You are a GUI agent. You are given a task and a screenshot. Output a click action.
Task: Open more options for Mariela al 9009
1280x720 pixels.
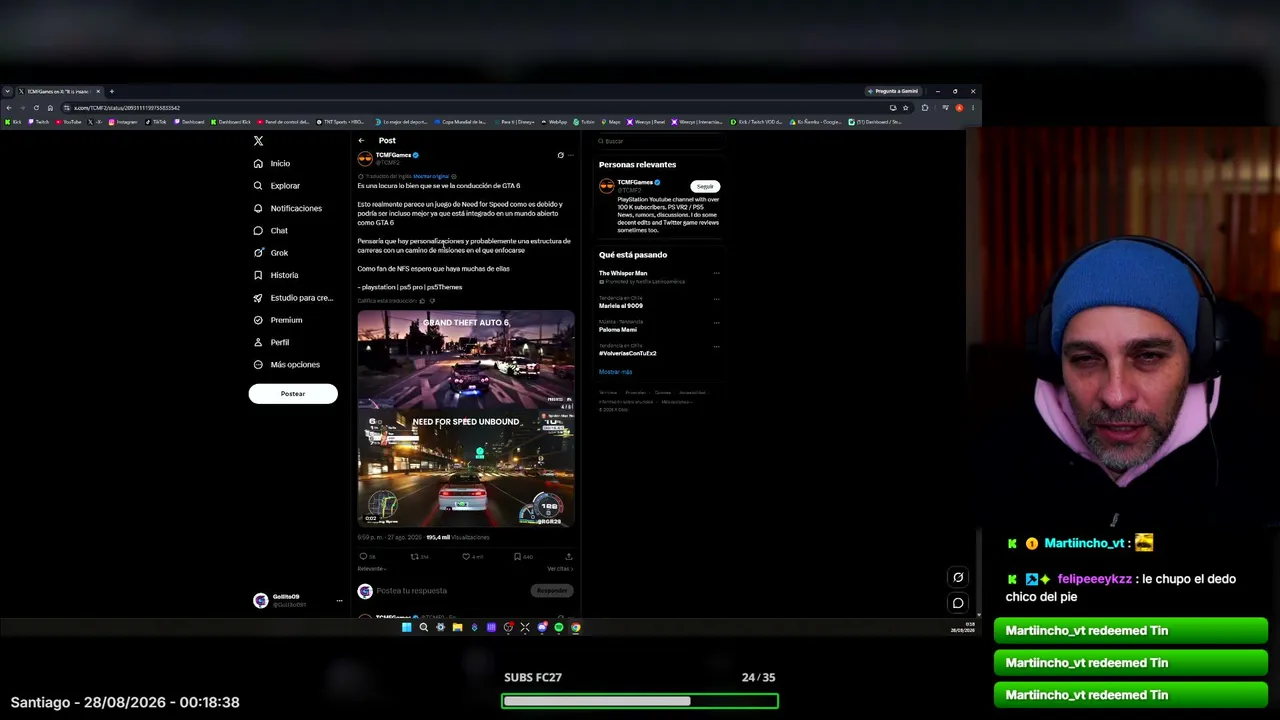716,298
